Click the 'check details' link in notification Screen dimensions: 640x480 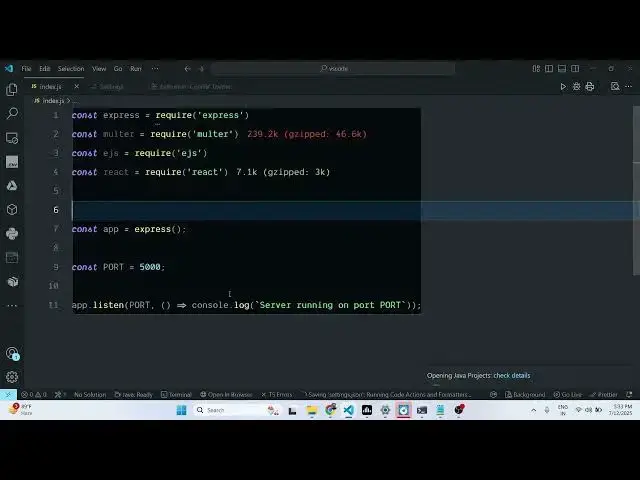coord(511,376)
